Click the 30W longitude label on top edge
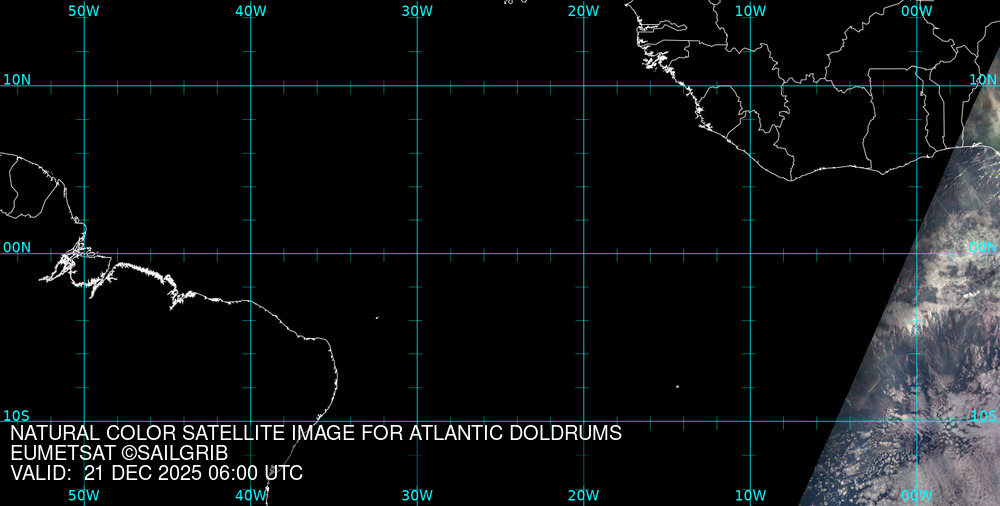Viewport: 1000px width, 506px height. 417,10
